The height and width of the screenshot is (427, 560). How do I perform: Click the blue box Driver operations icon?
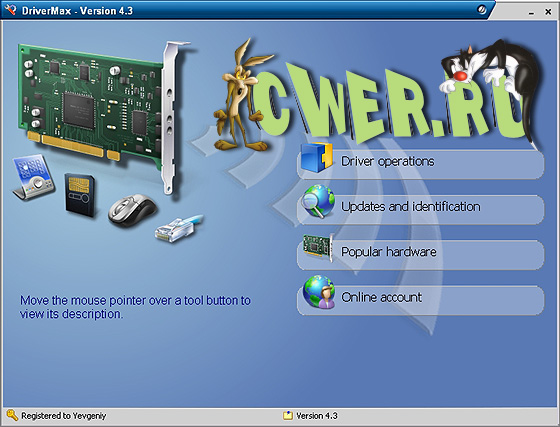coord(317,157)
